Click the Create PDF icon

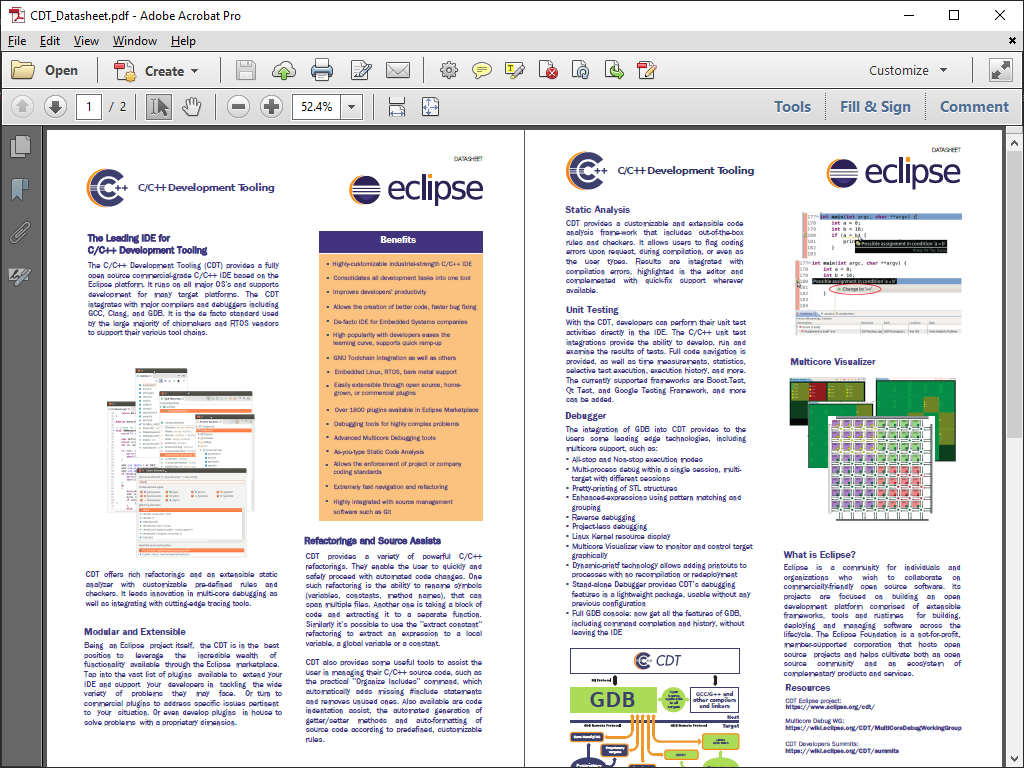click(125, 71)
